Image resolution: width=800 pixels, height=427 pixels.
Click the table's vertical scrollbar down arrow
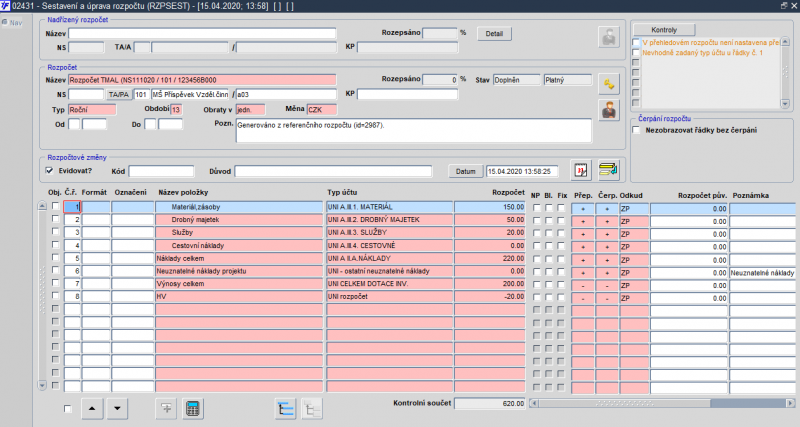point(42,386)
